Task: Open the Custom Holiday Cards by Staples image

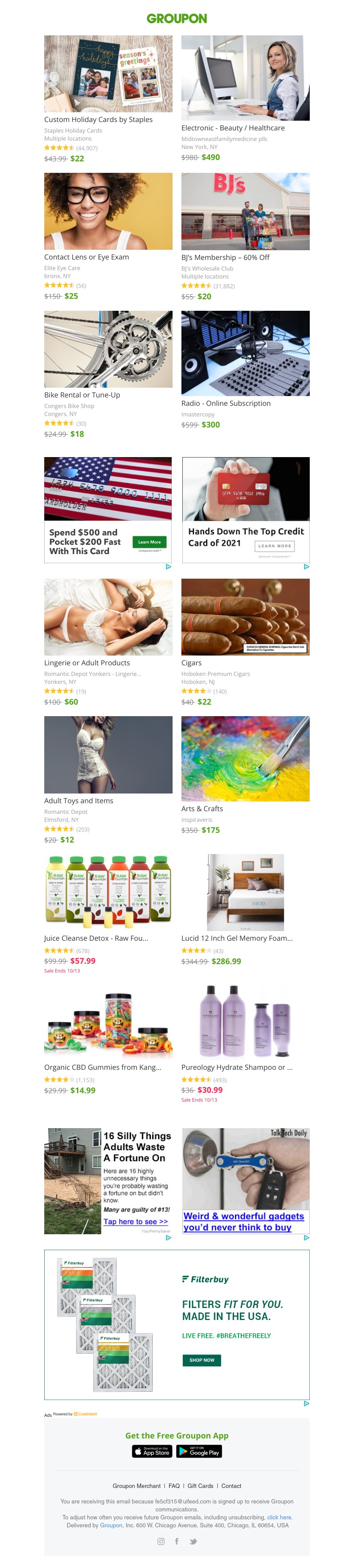Action: (108, 74)
